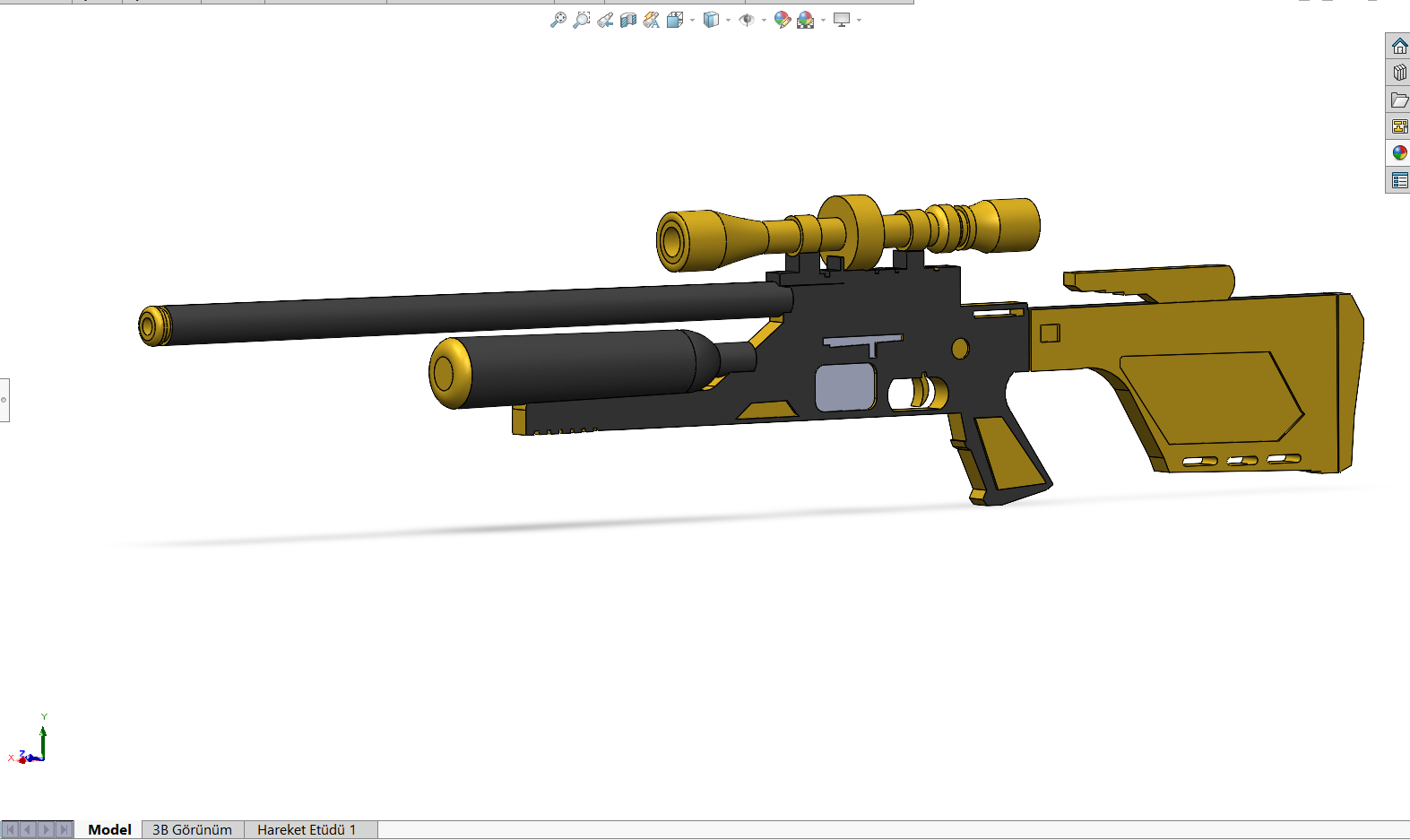Open the Design Library pane

pos(1399,73)
